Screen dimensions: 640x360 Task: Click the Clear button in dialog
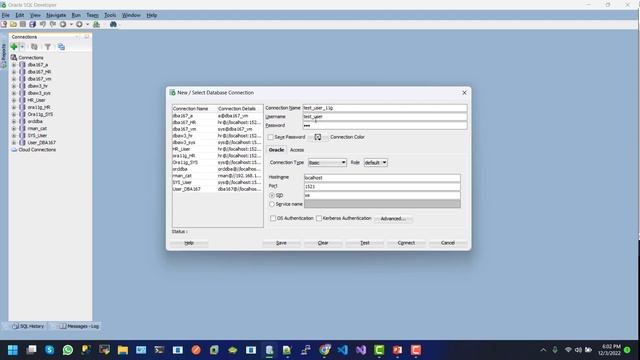323,243
